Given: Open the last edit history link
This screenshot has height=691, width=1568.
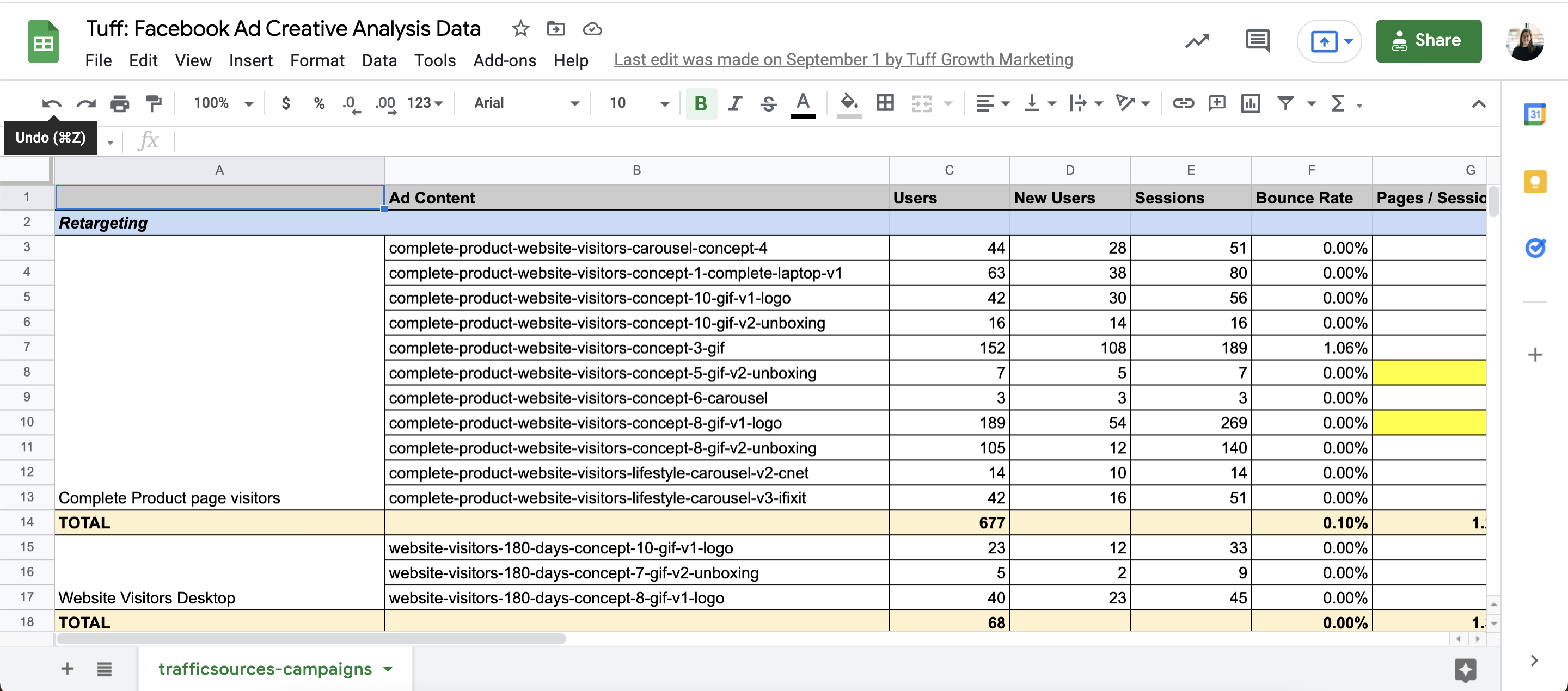Looking at the screenshot, I should [843, 60].
